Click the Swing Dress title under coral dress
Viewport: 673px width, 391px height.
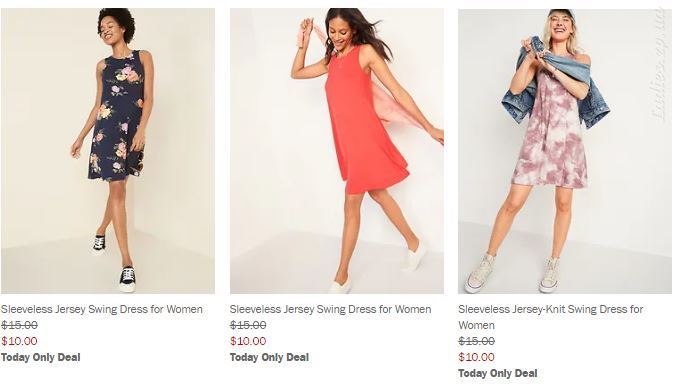[x=330, y=309]
